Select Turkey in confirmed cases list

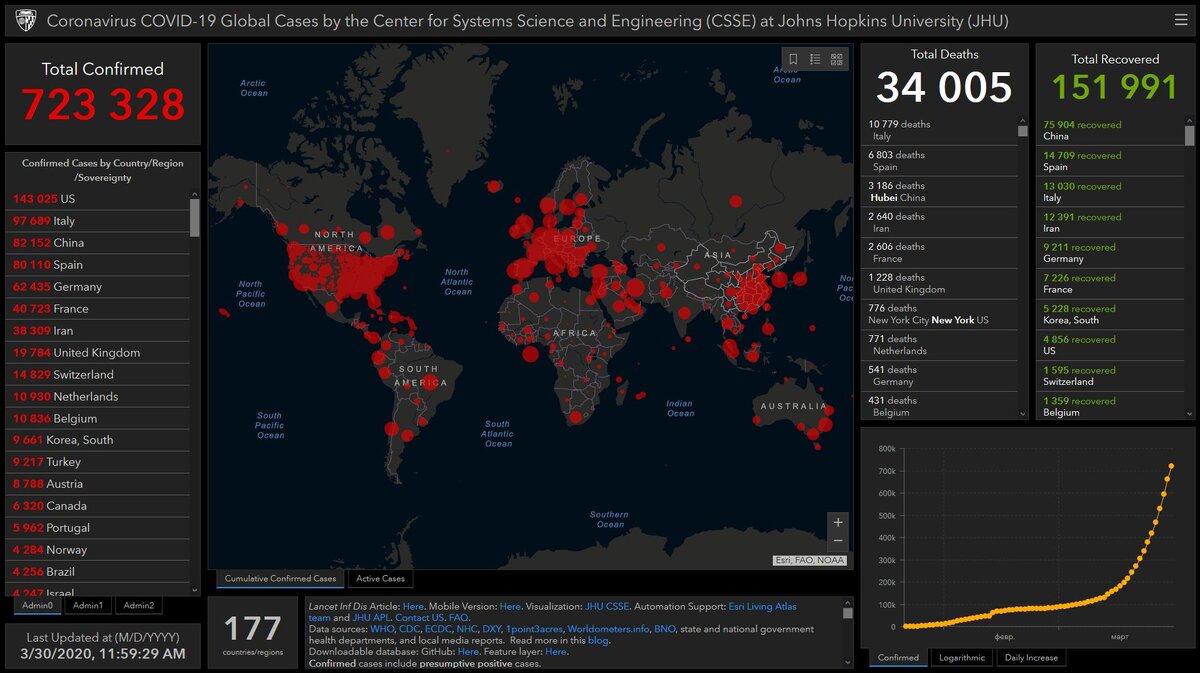coord(97,462)
